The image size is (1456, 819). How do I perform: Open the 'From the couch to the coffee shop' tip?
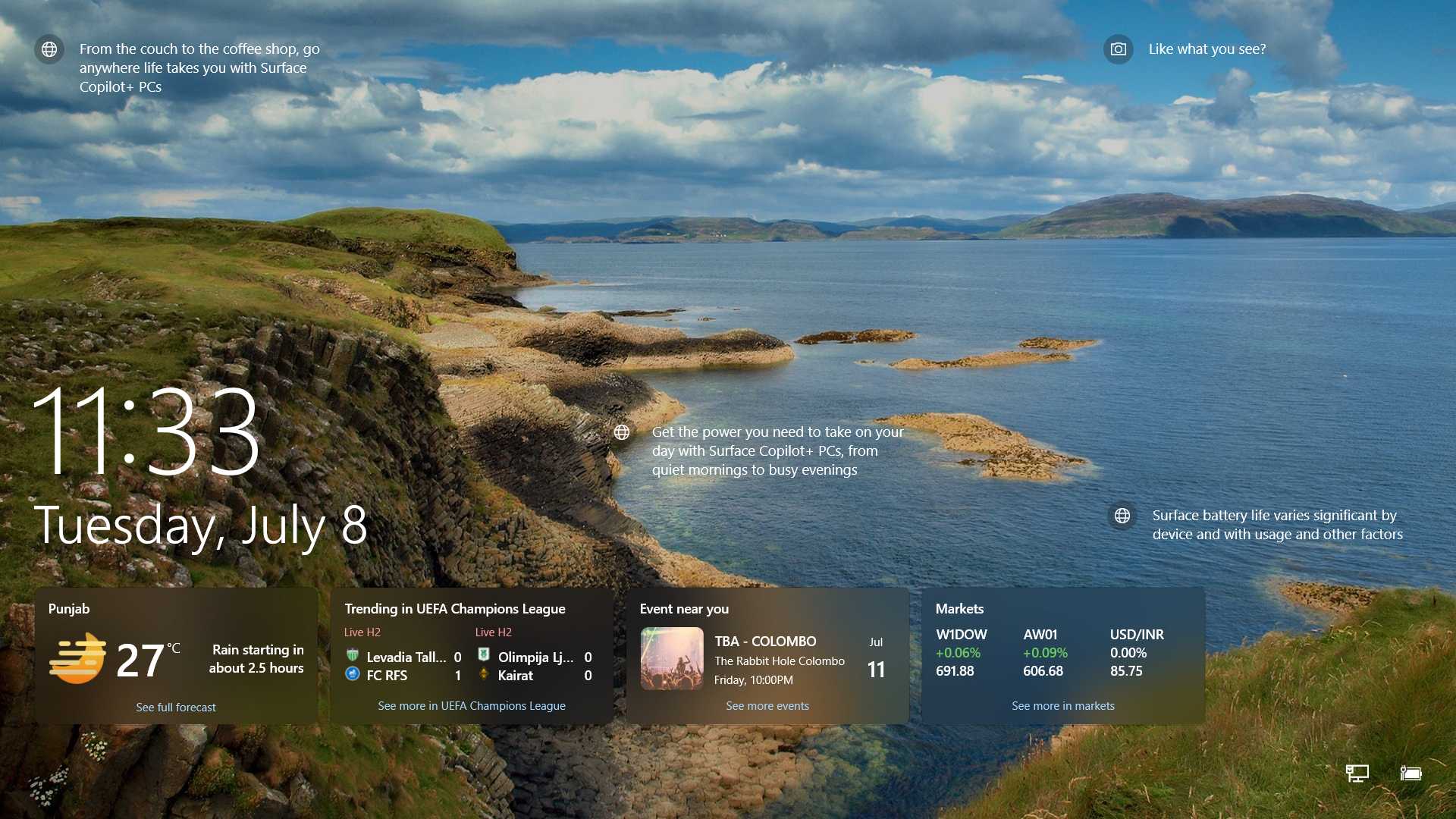[x=199, y=67]
